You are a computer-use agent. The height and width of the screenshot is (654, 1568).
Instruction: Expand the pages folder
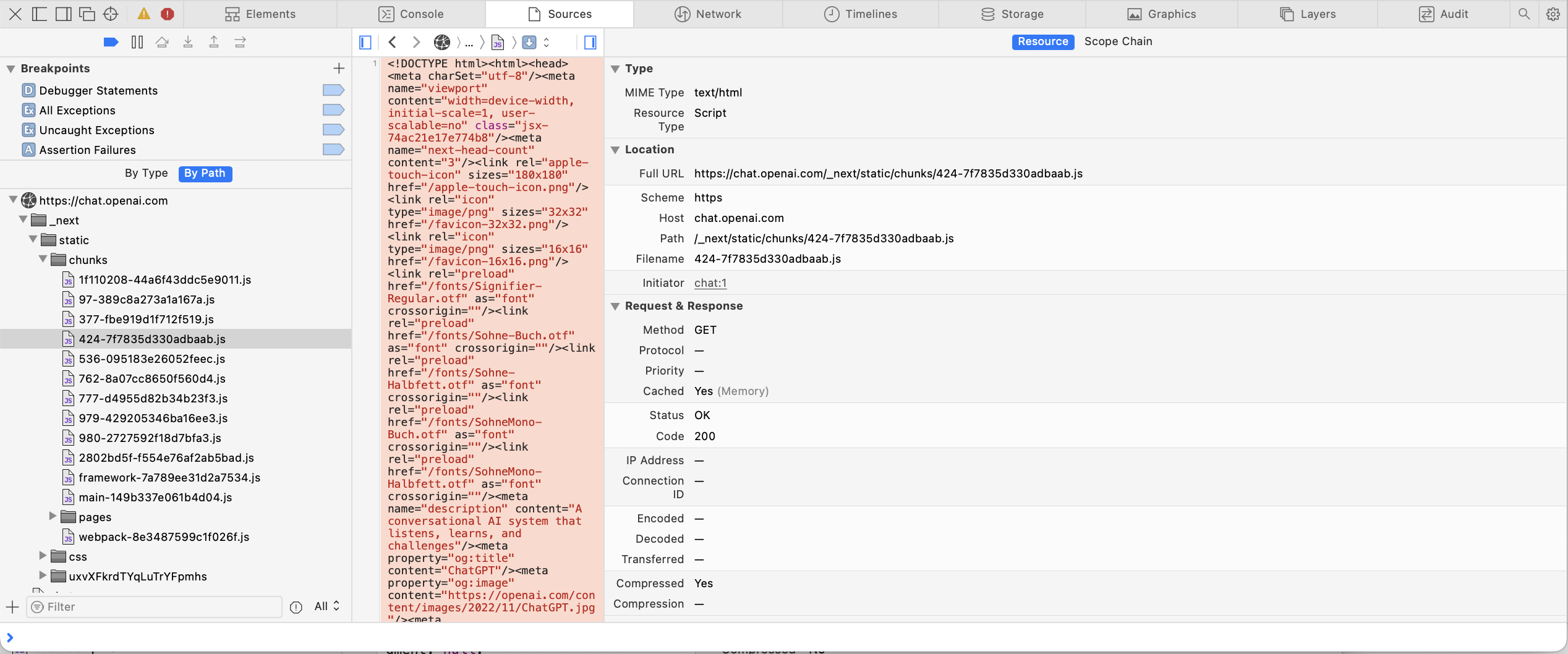click(x=52, y=517)
